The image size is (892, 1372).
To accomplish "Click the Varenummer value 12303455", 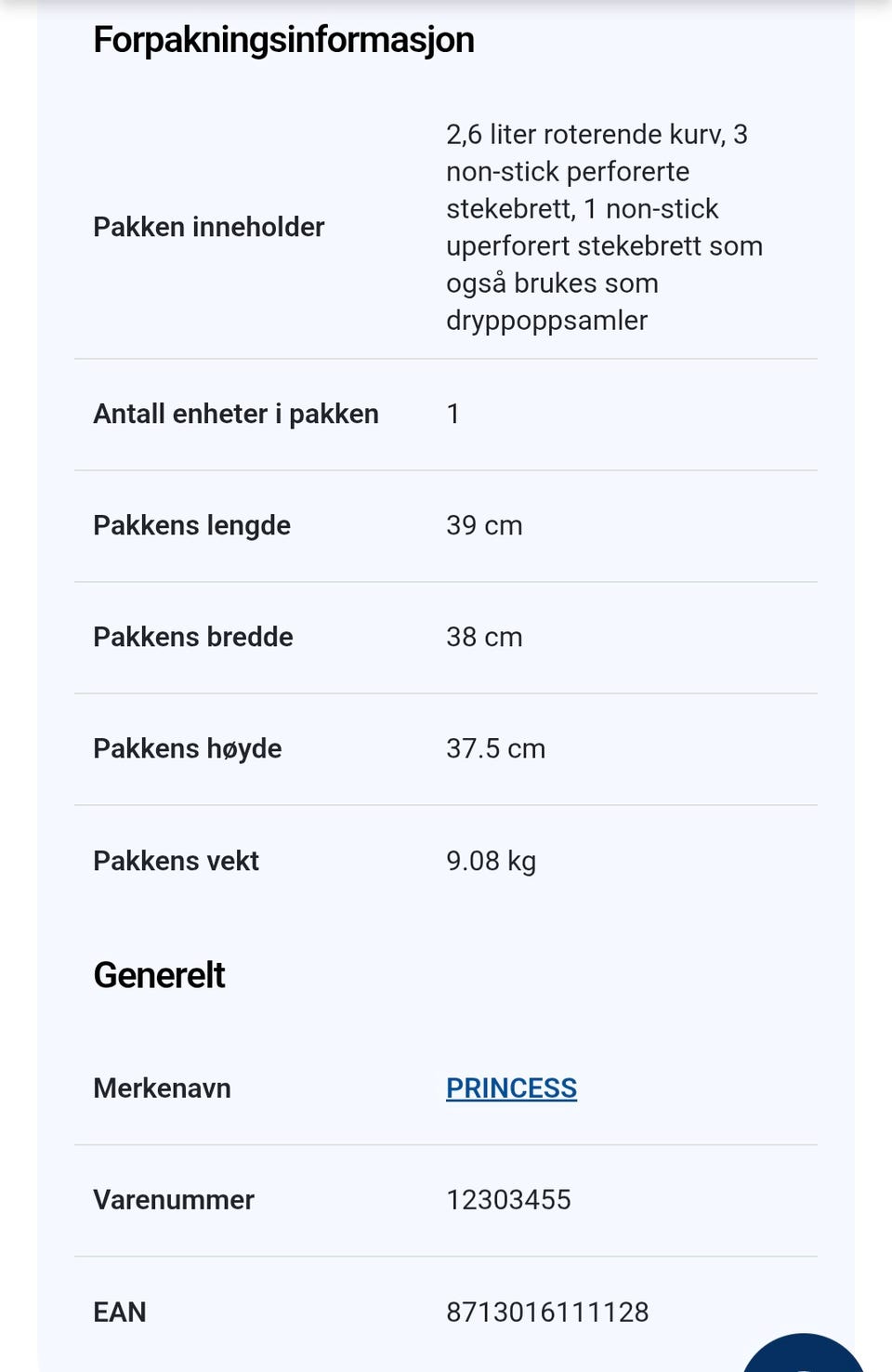I will pyautogui.click(x=508, y=1199).
